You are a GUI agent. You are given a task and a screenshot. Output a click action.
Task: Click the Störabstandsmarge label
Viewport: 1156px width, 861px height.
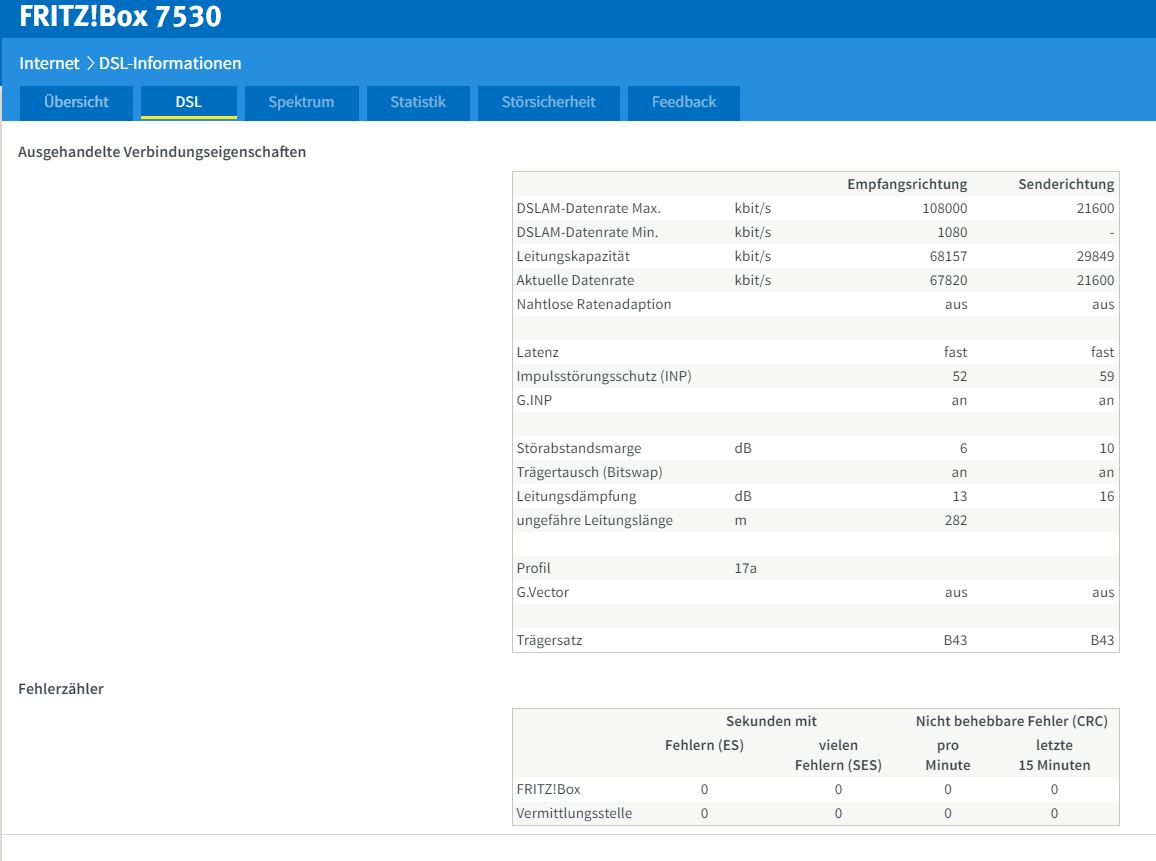(579, 448)
